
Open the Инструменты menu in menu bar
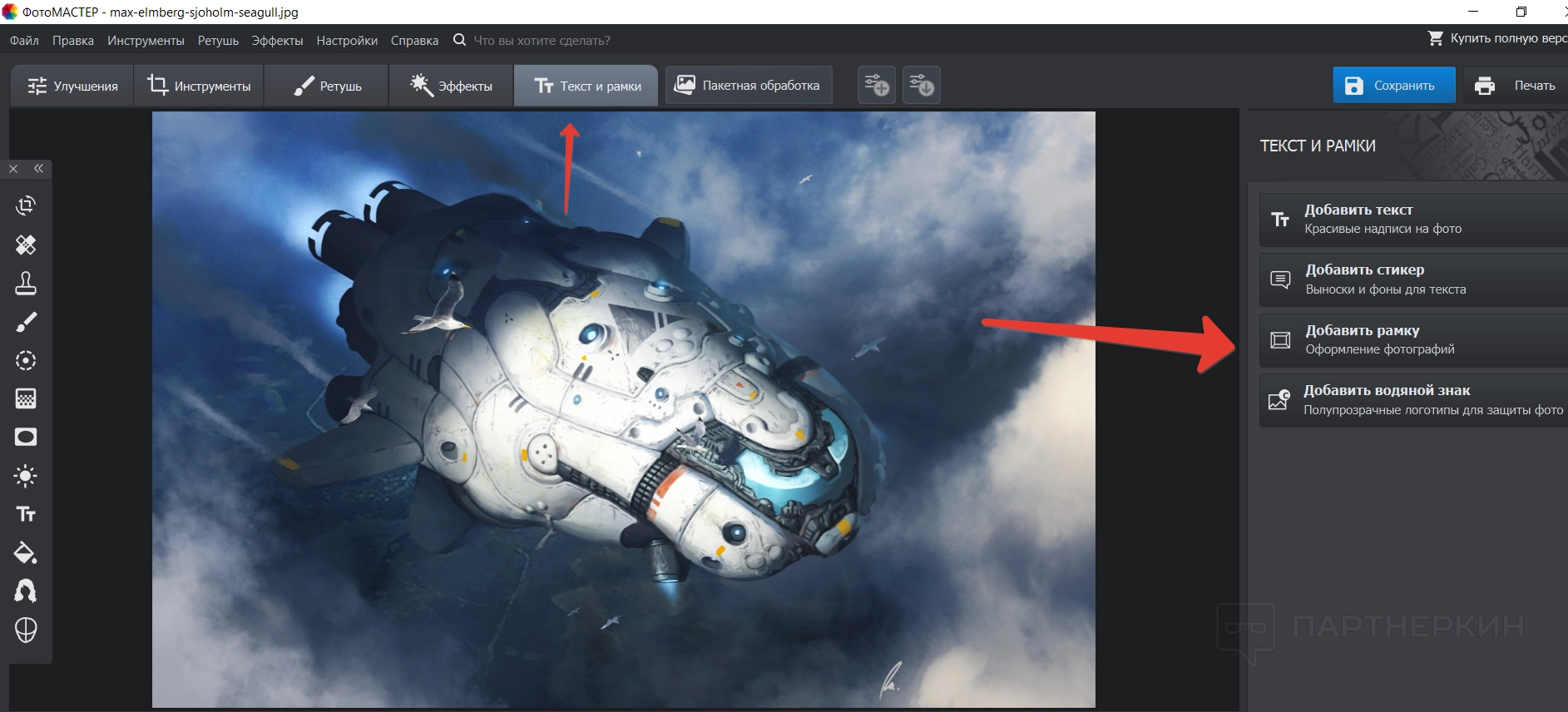[146, 40]
